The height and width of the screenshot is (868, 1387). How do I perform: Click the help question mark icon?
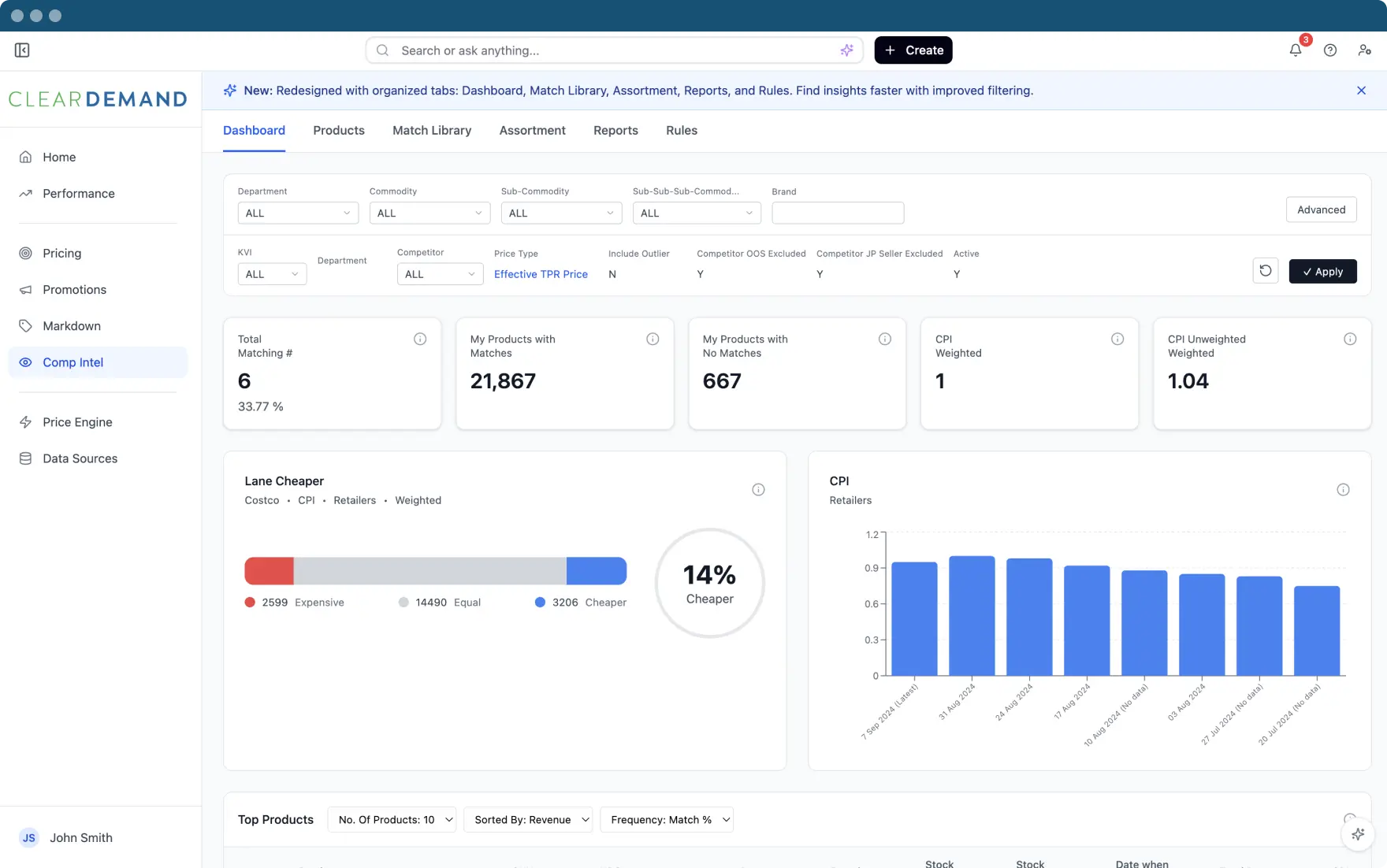(1329, 50)
